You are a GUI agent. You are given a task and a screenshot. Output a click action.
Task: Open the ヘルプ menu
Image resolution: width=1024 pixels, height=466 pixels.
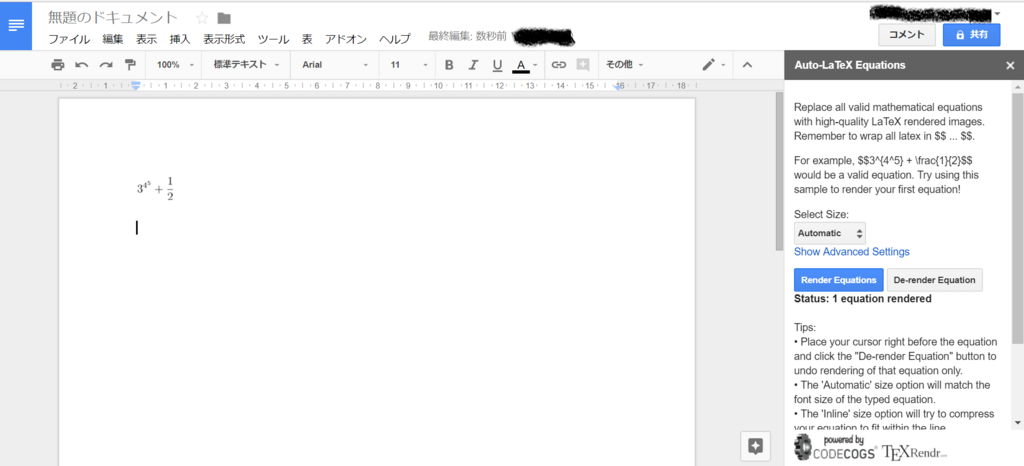tap(395, 39)
